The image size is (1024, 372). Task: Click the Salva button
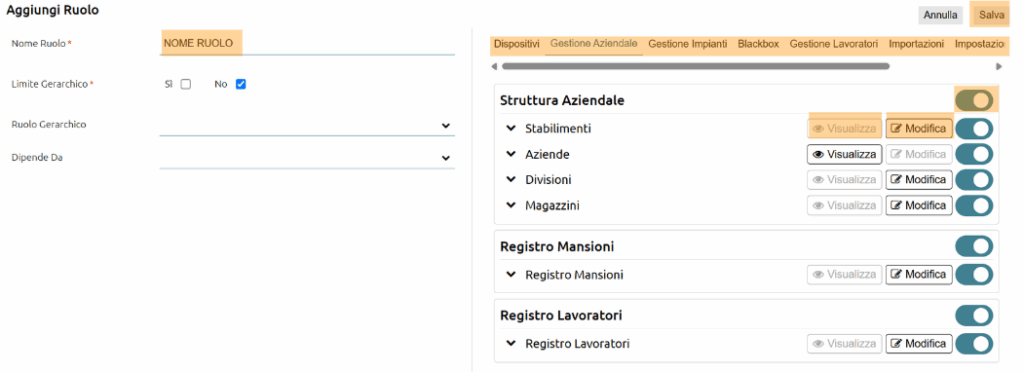pos(991,15)
